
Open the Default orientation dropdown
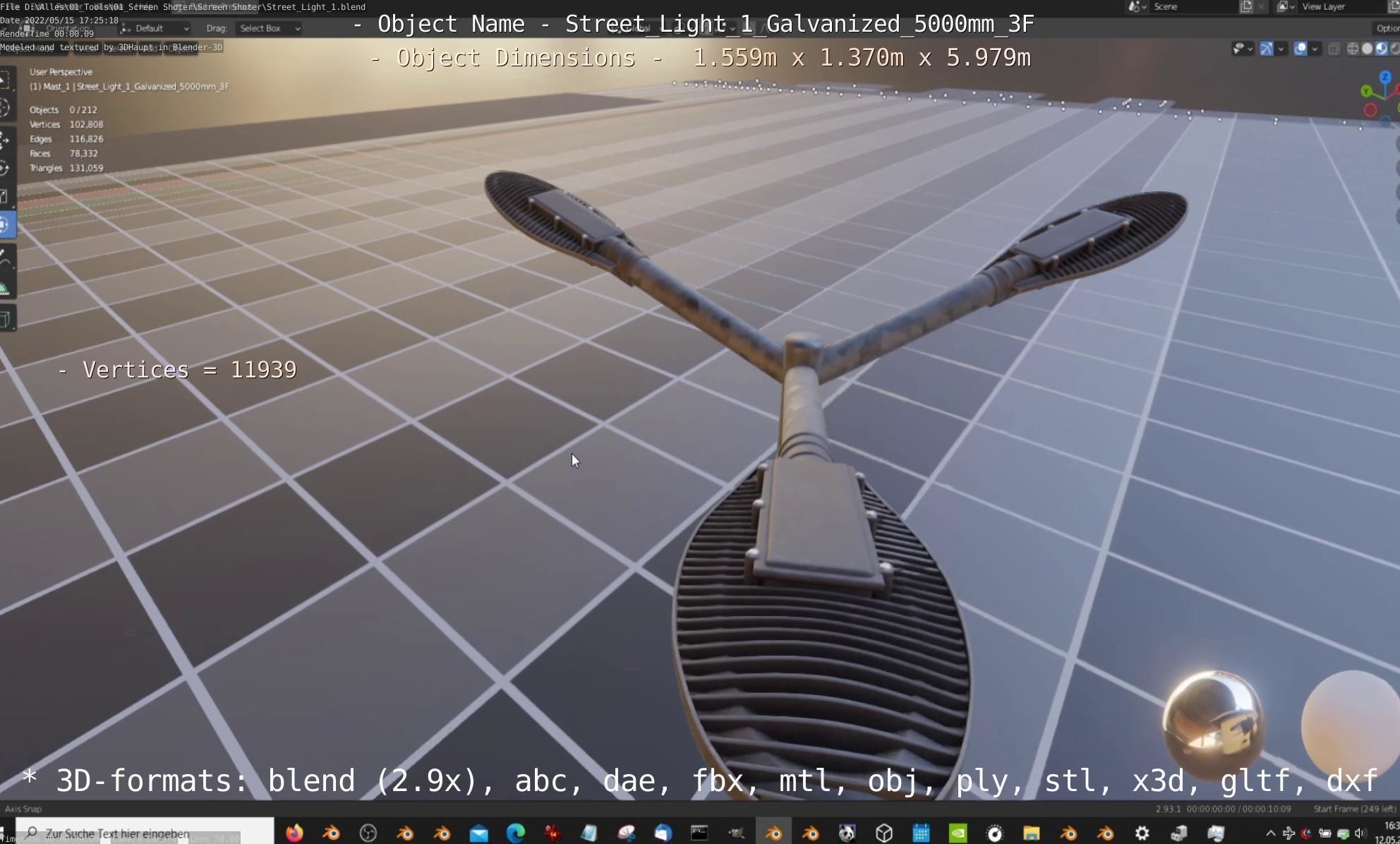(155, 28)
